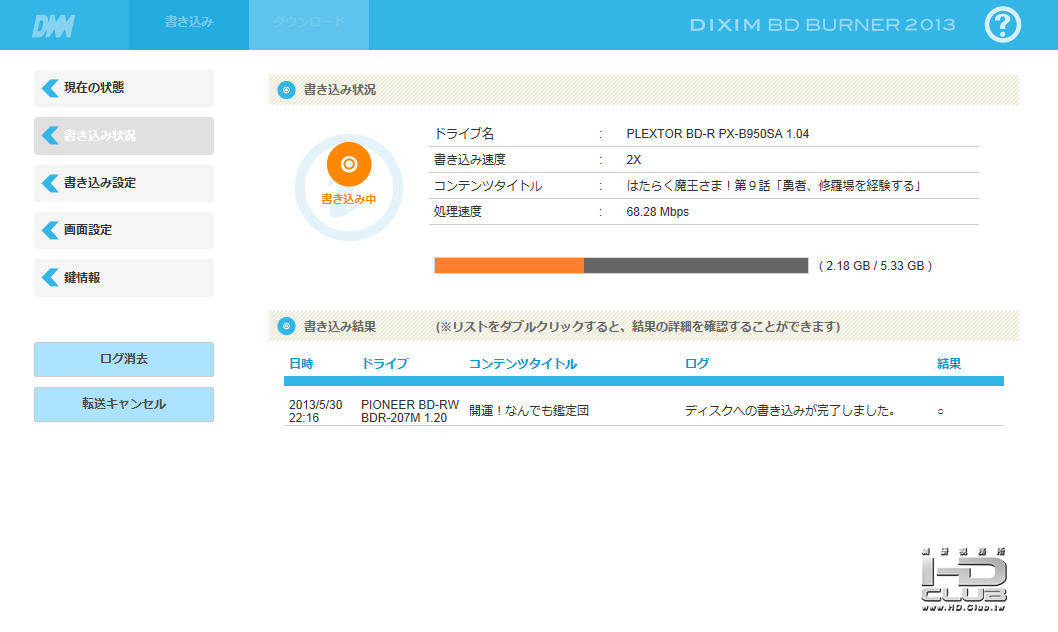The width and height of the screenshot is (1058, 632).
Task: Click the ドライブ column header
Action: point(385,364)
